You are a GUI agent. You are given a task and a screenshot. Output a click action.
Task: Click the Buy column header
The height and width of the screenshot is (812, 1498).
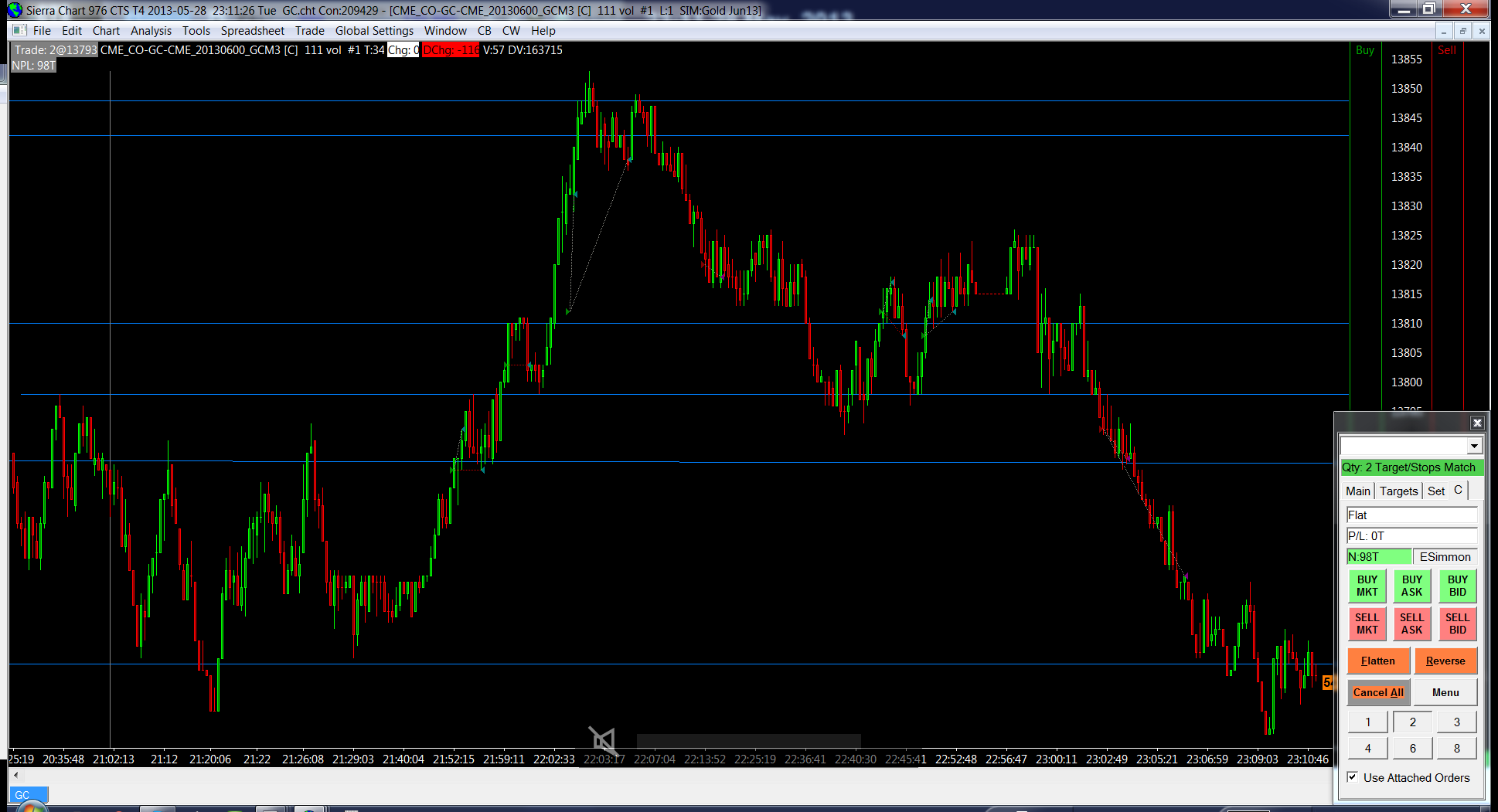[1364, 50]
